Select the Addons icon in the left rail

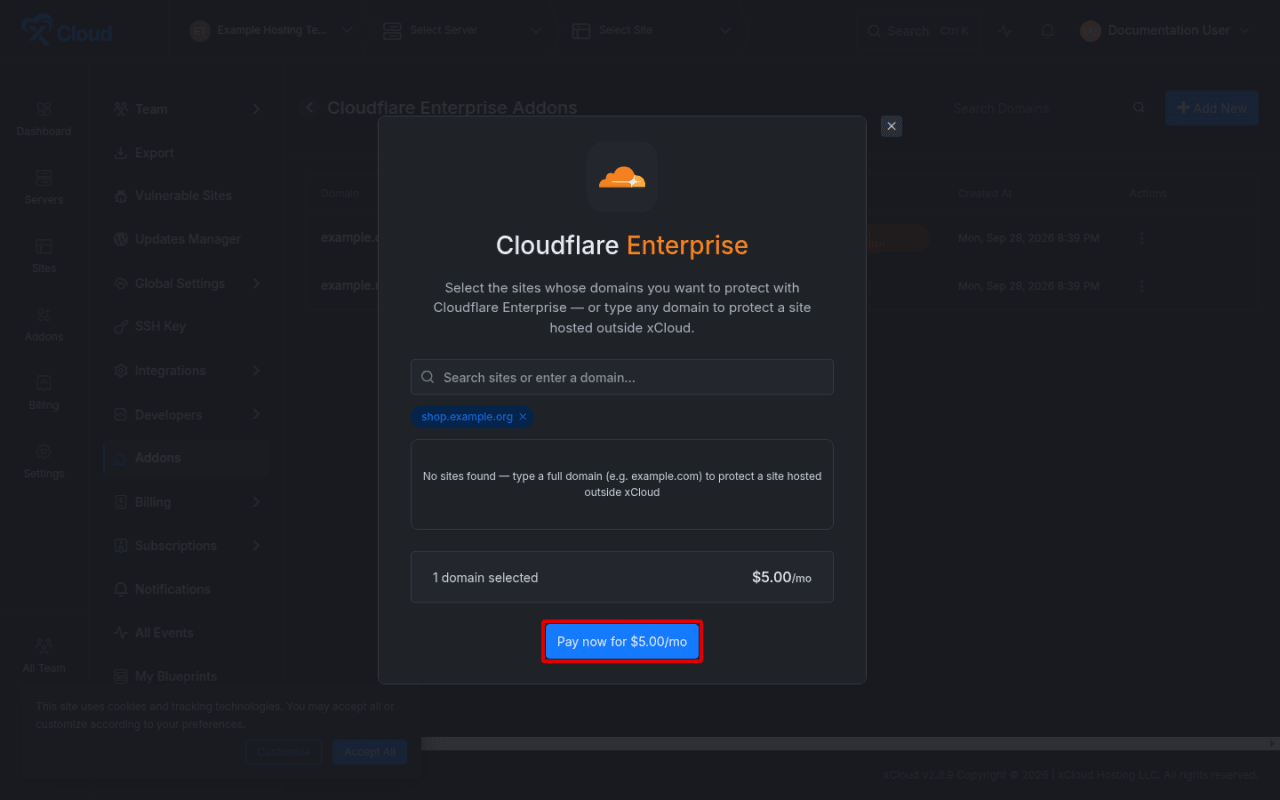tap(44, 324)
